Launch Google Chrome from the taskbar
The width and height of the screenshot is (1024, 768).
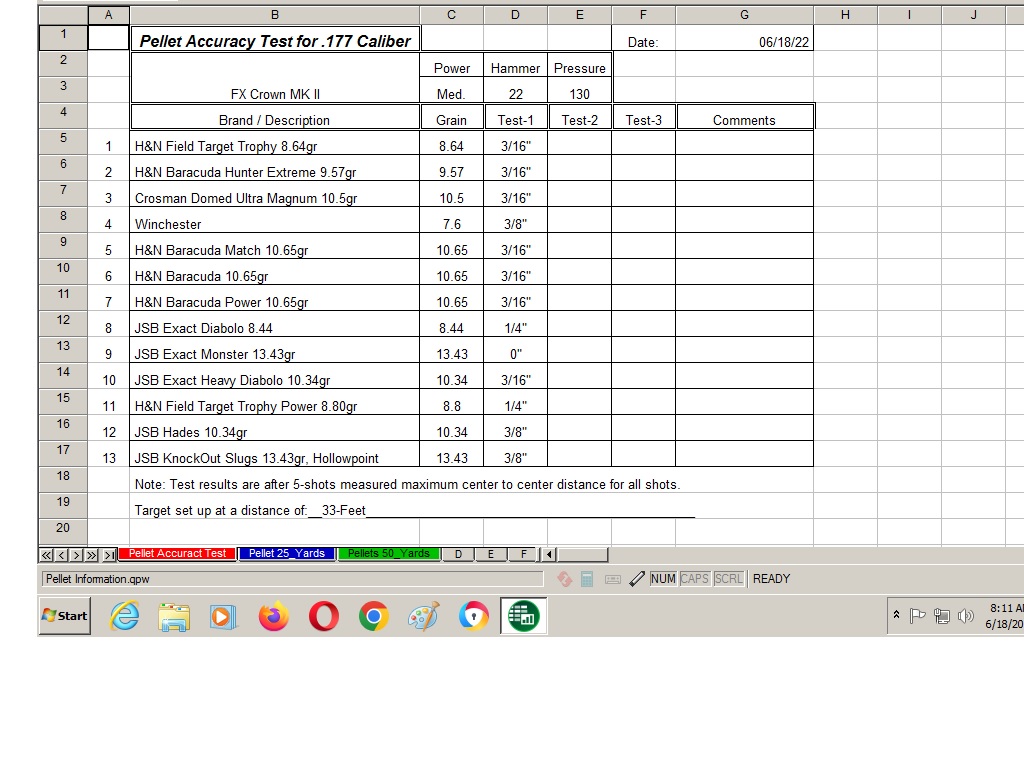point(374,616)
